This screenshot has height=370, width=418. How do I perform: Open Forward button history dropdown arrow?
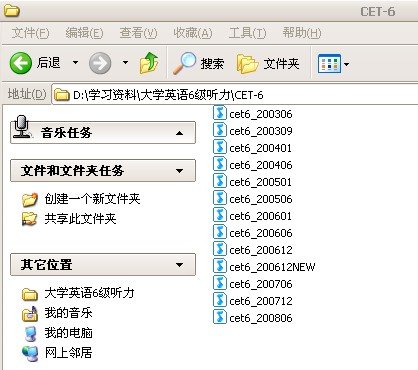125,62
